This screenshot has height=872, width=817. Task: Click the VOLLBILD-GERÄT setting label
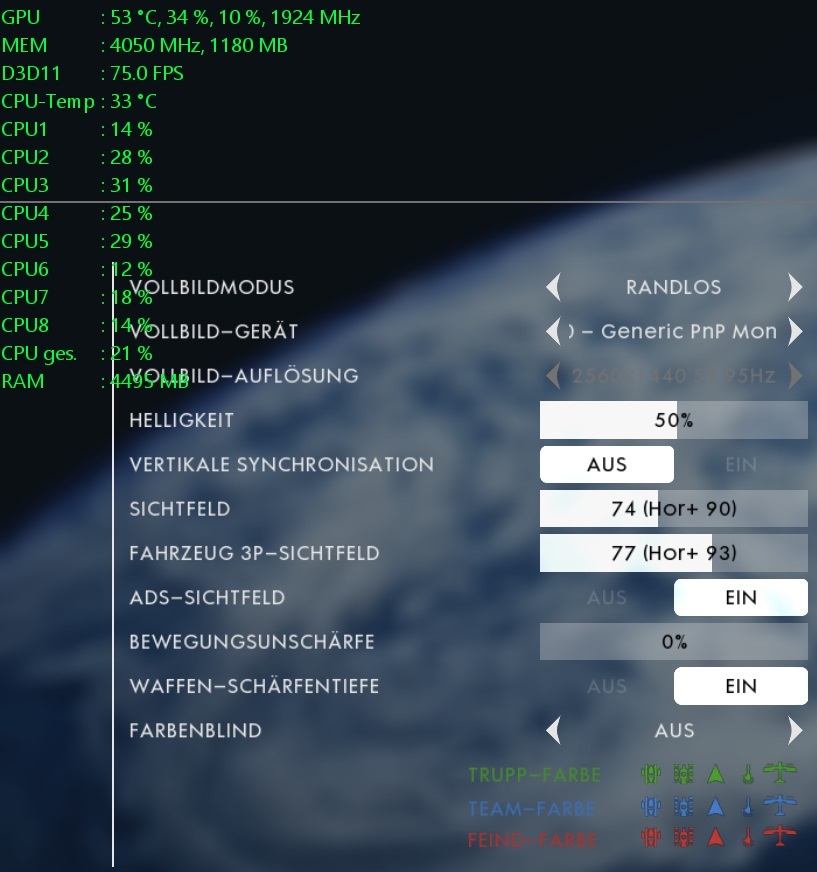click(214, 331)
